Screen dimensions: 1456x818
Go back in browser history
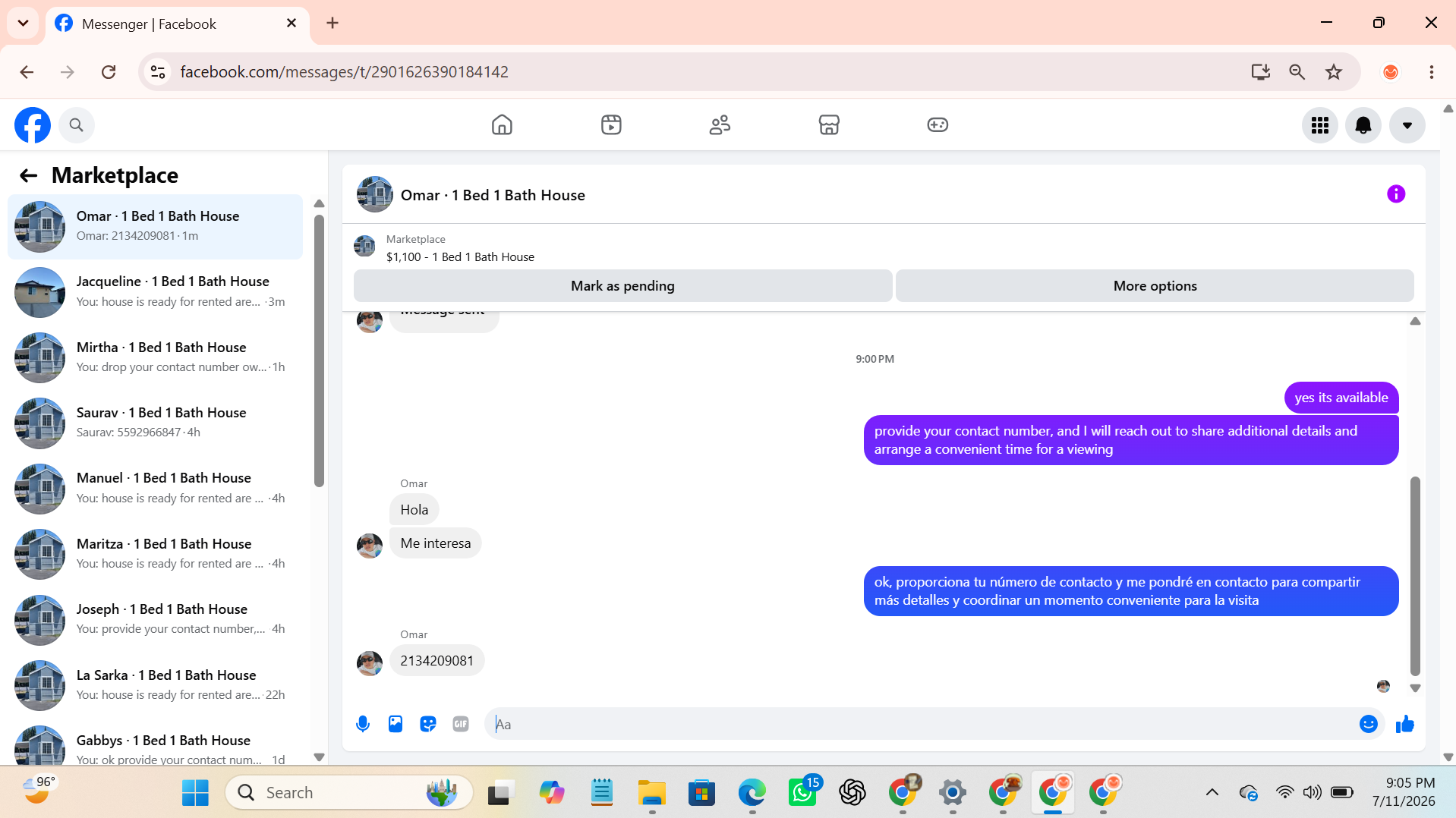(x=27, y=72)
